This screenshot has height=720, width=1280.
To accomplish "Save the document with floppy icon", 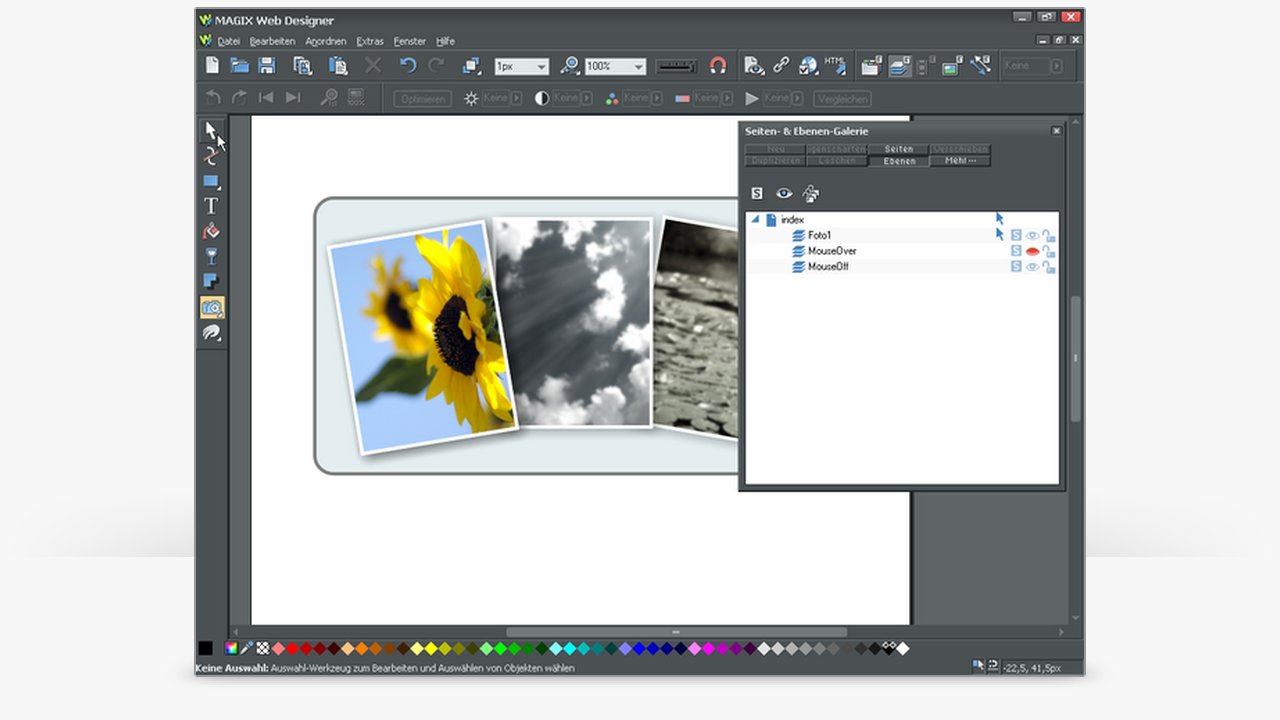I will coord(267,65).
